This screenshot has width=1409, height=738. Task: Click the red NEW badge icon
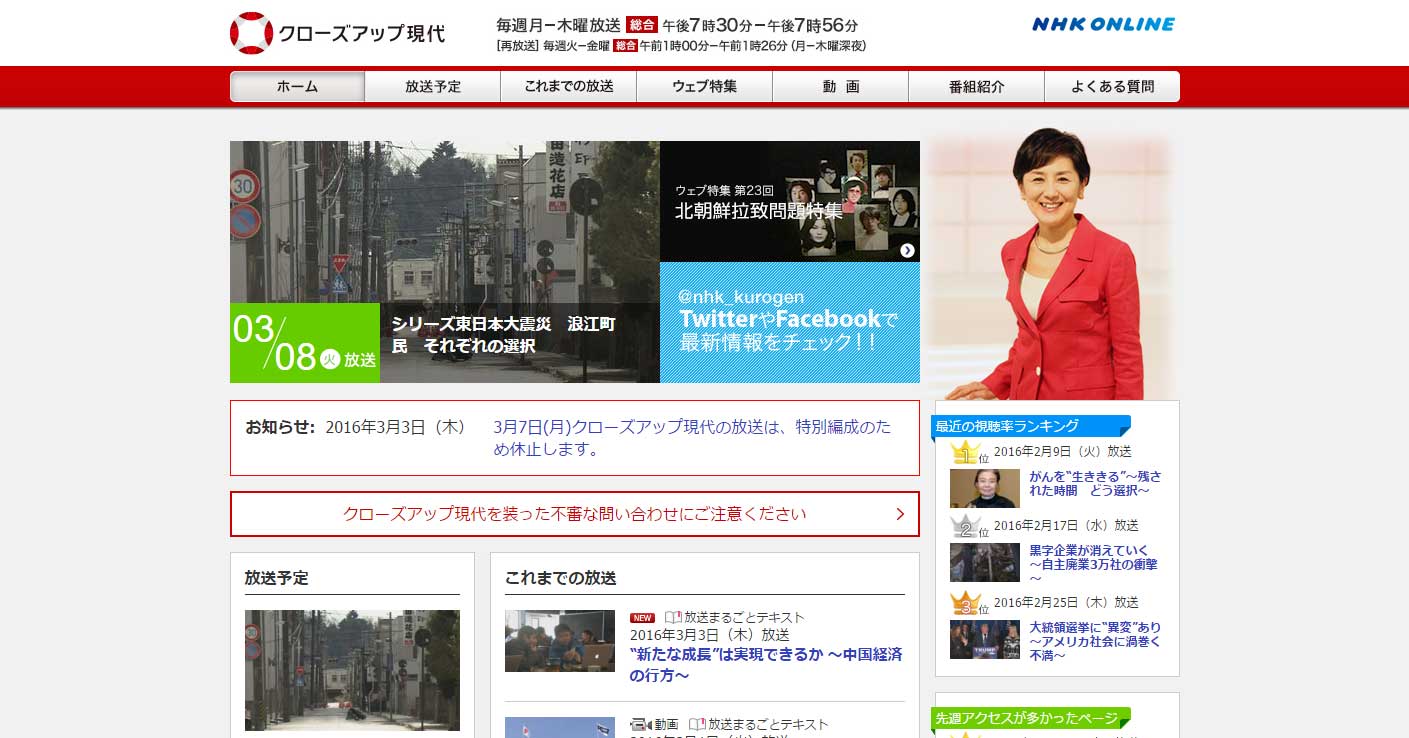coord(642,618)
